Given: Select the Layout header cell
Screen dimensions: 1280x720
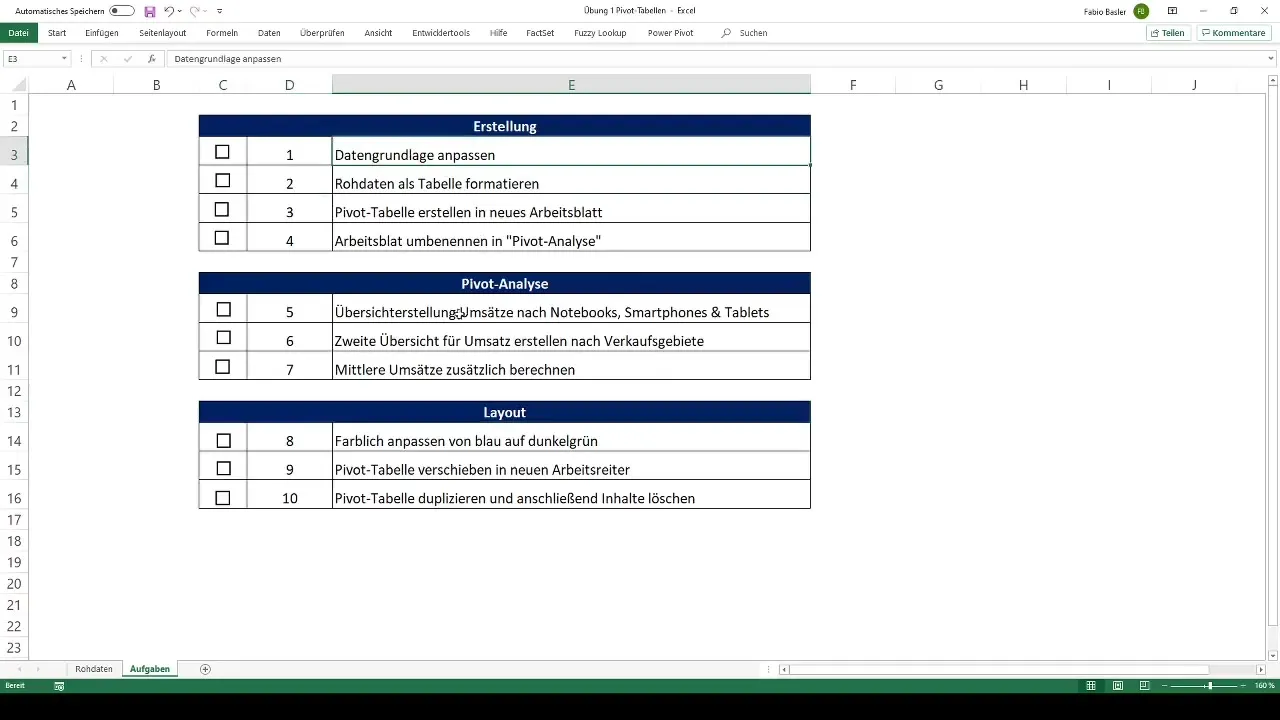Looking at the screenshot, I should click(x=505, y=412).
